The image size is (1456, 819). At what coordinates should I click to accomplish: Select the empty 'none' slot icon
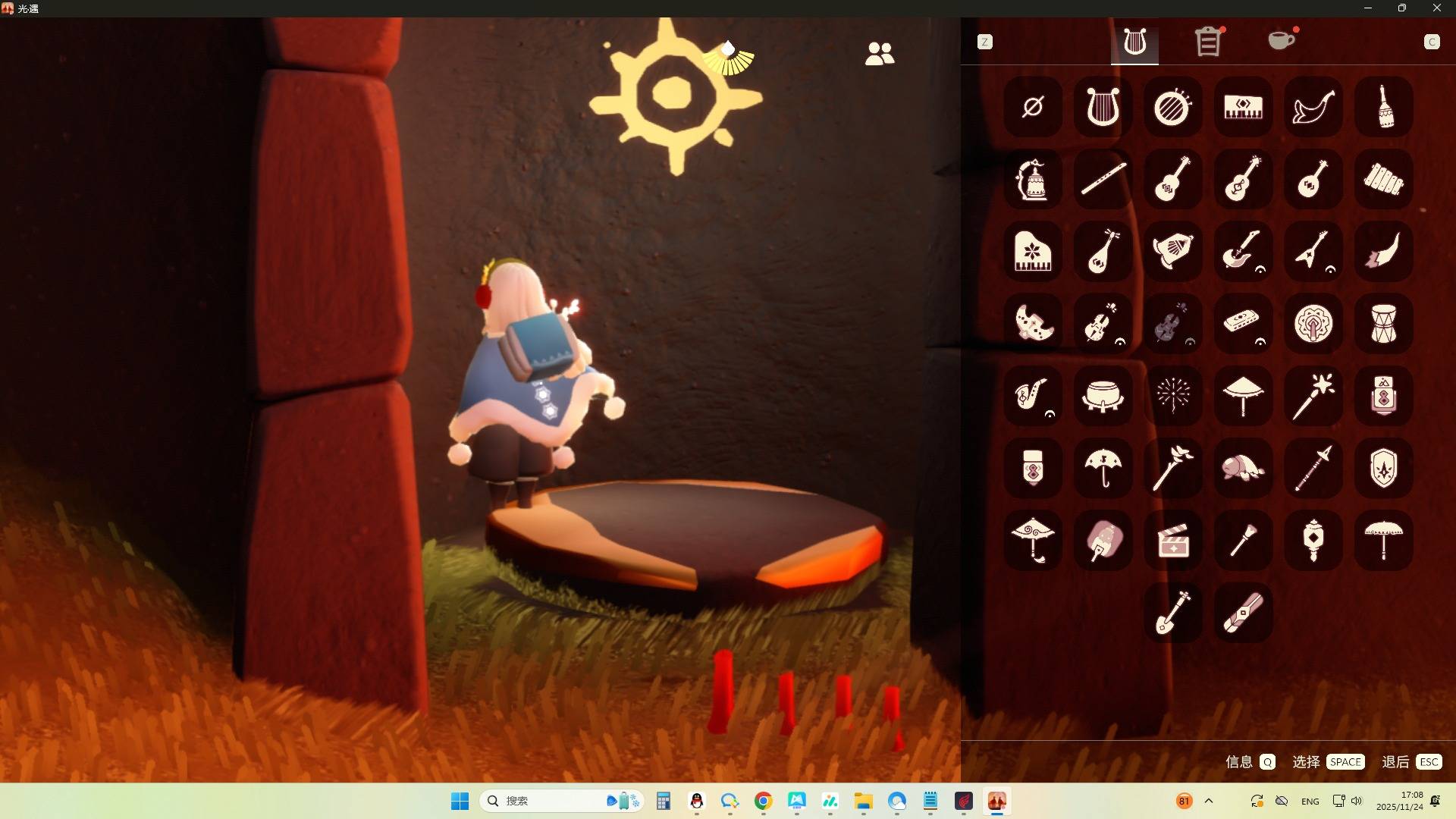click(x=1032, y=107)
